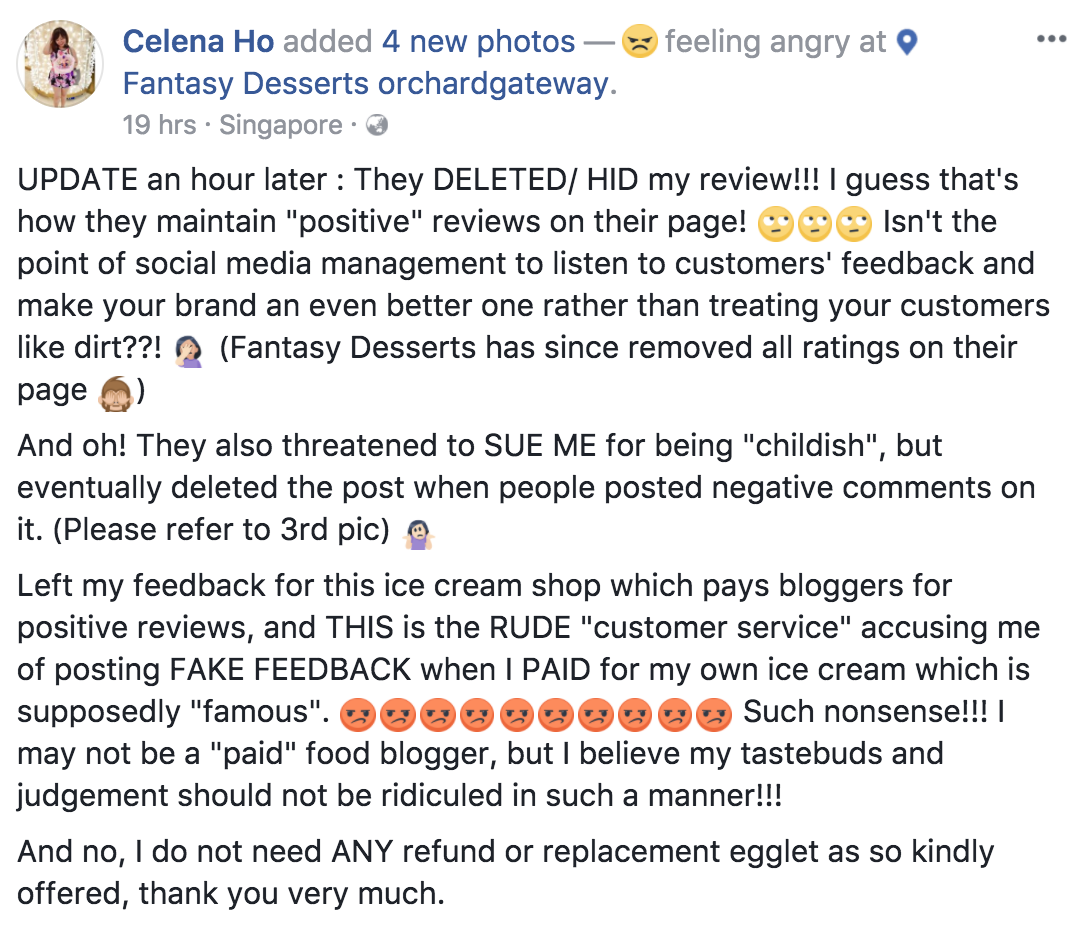Click the location pin icon

907,42
